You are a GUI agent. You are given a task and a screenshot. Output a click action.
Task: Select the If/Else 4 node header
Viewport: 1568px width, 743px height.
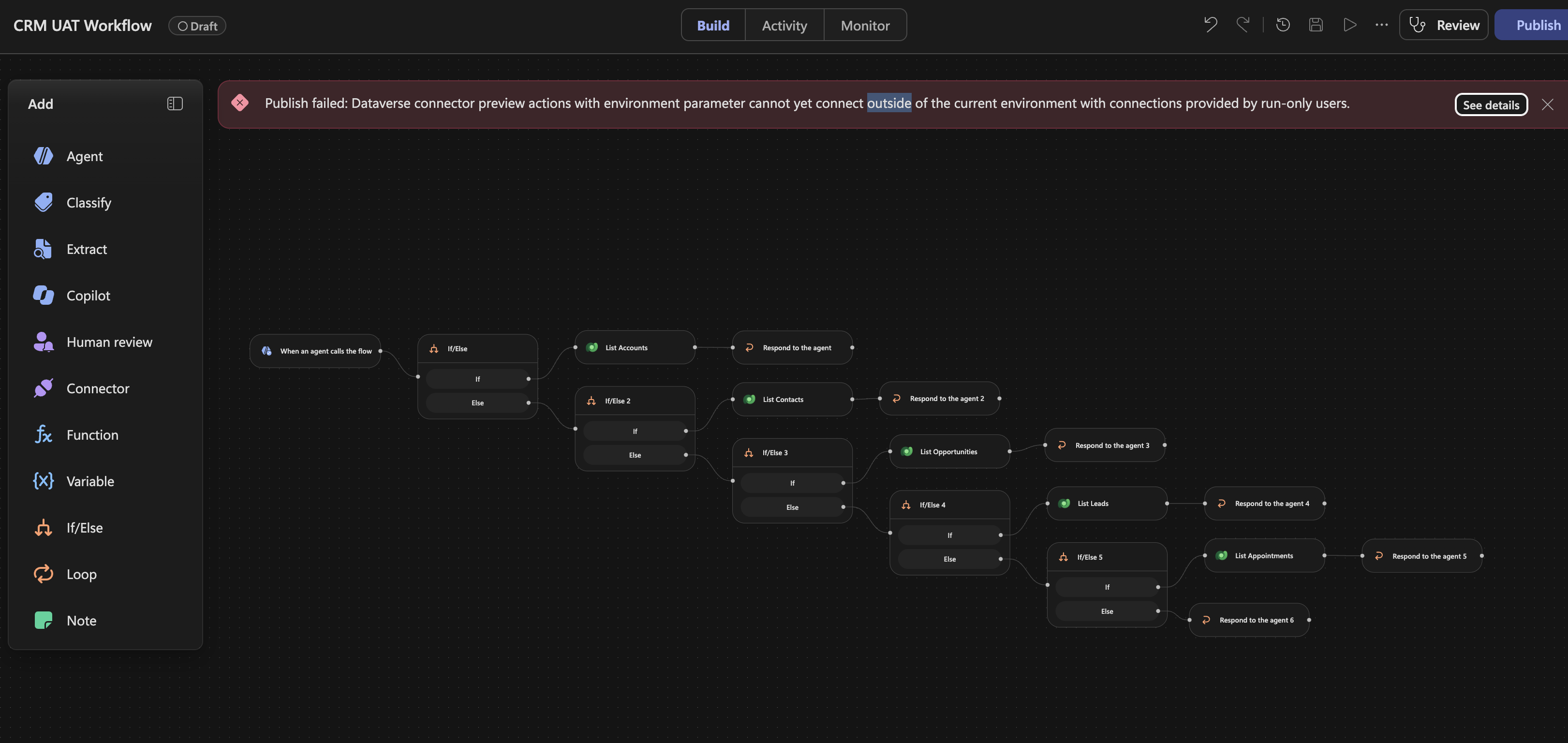(949, 505)
